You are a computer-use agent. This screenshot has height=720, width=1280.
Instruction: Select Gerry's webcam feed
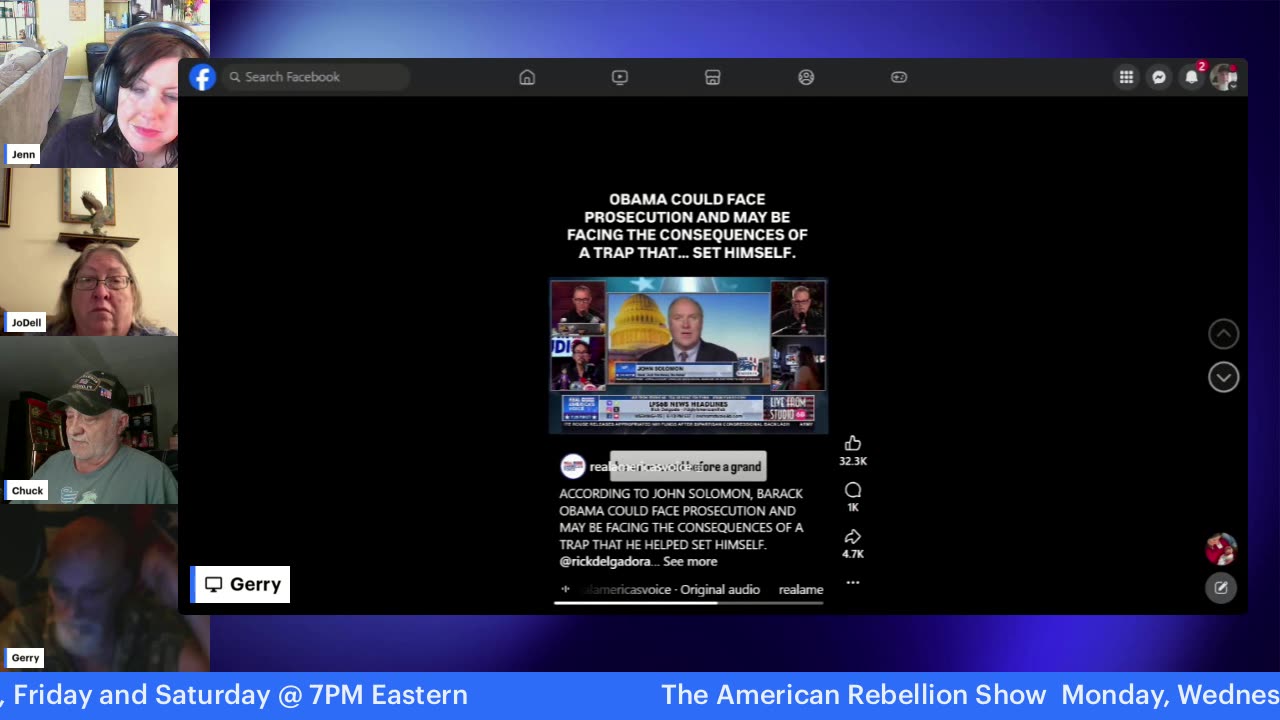pos(105,587)
